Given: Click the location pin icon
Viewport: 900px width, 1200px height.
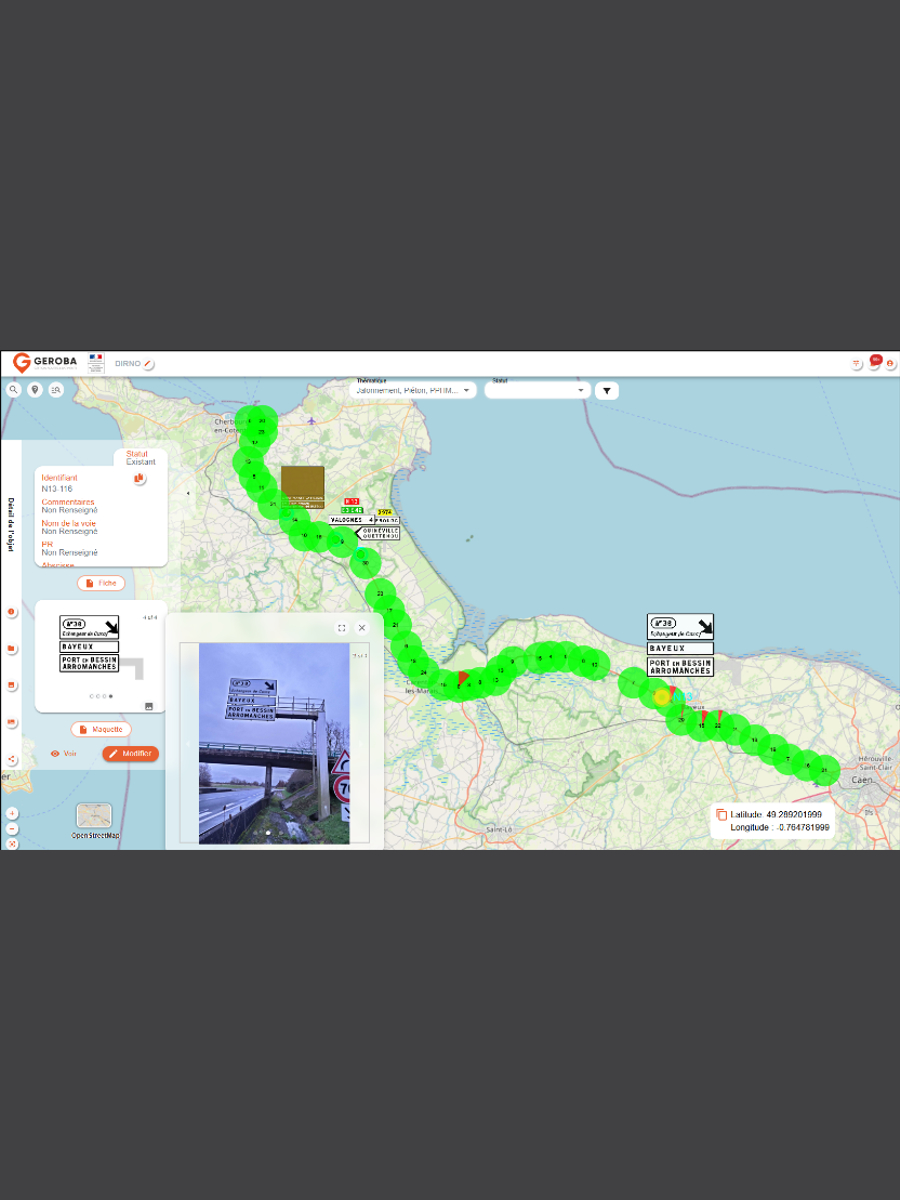Looking at the screenshot, I should coord(35,390).
